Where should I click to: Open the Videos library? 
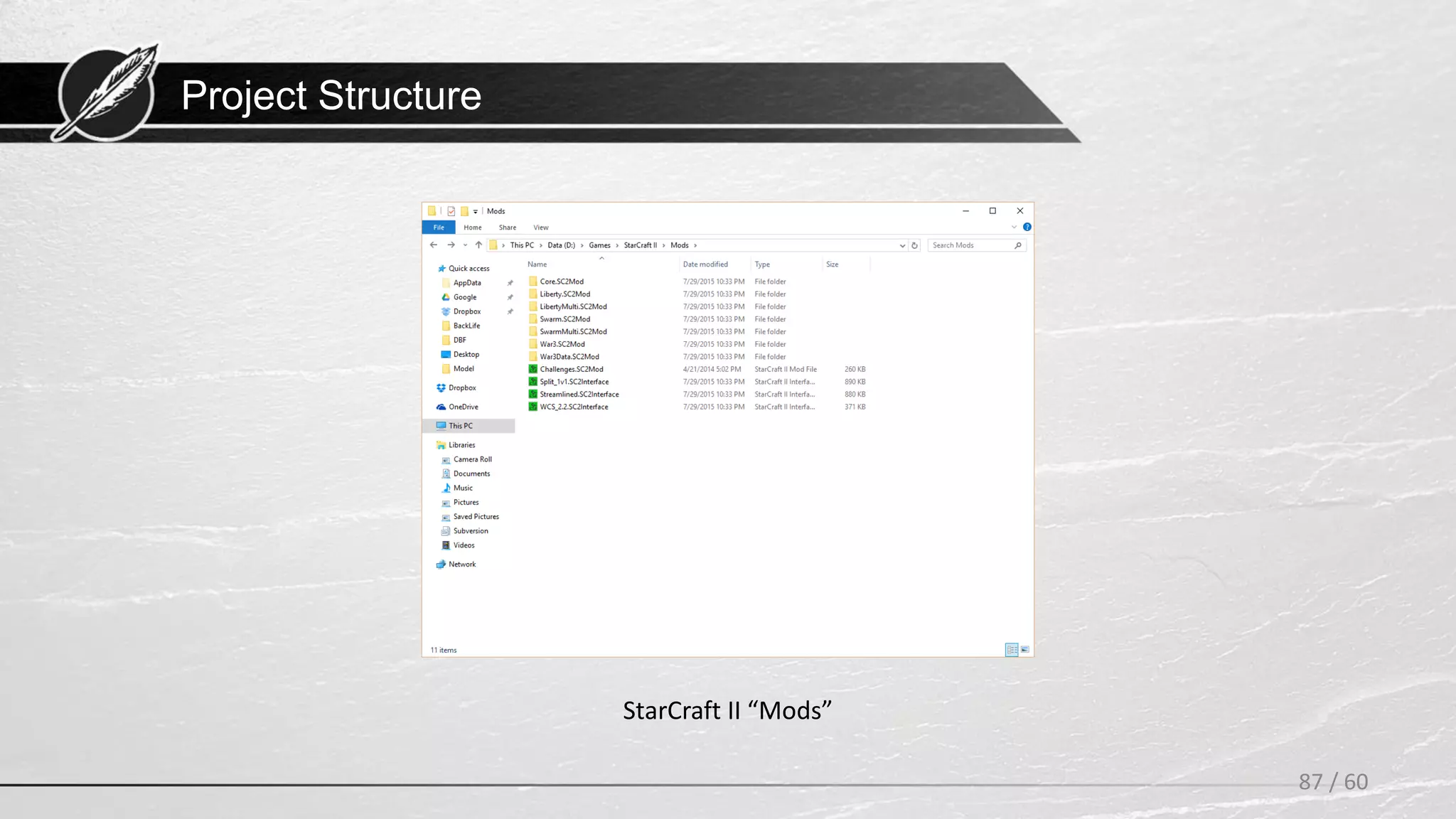tap(464, 545)
